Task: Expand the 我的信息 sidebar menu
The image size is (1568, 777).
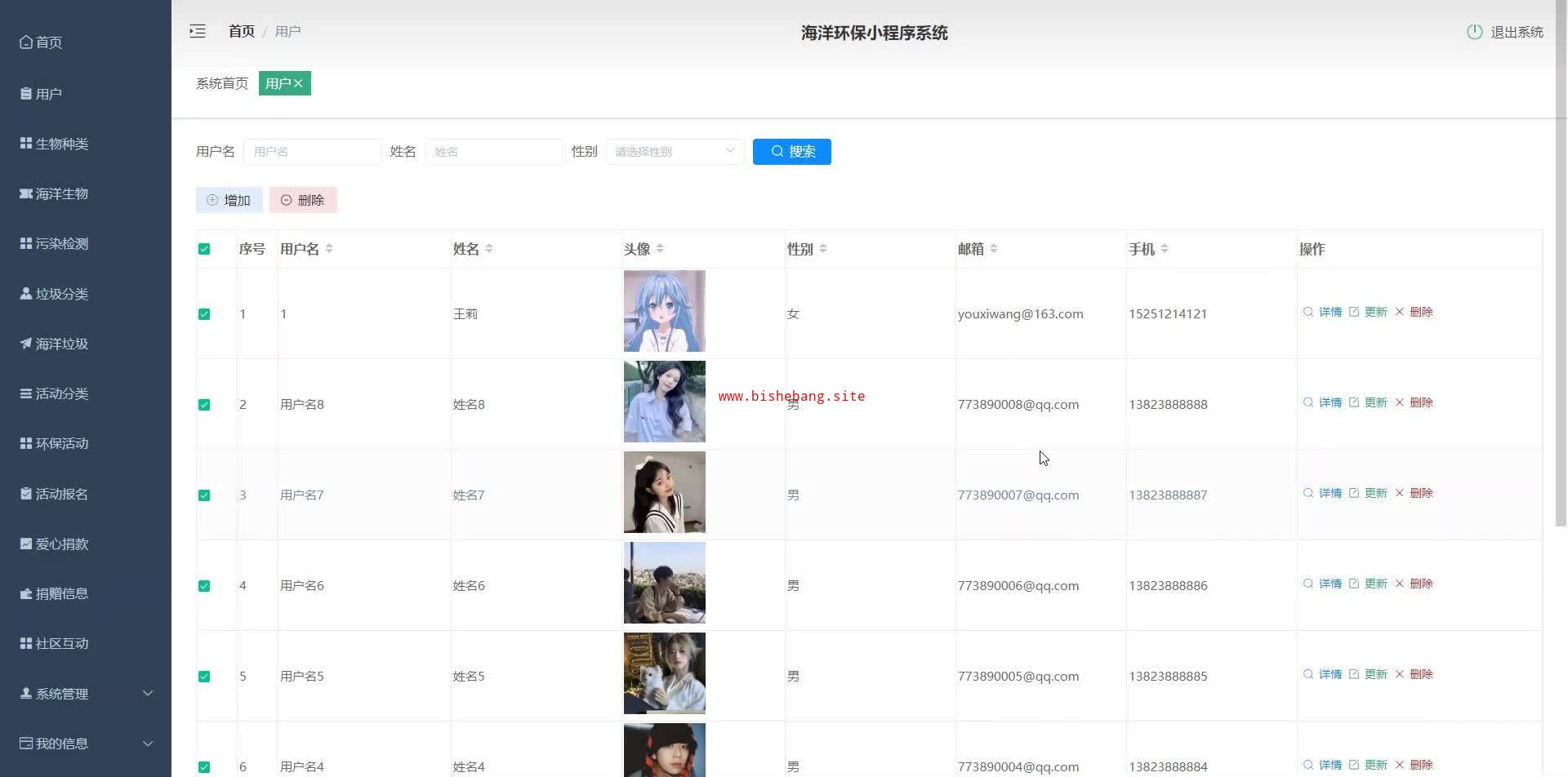Action: 86,744
